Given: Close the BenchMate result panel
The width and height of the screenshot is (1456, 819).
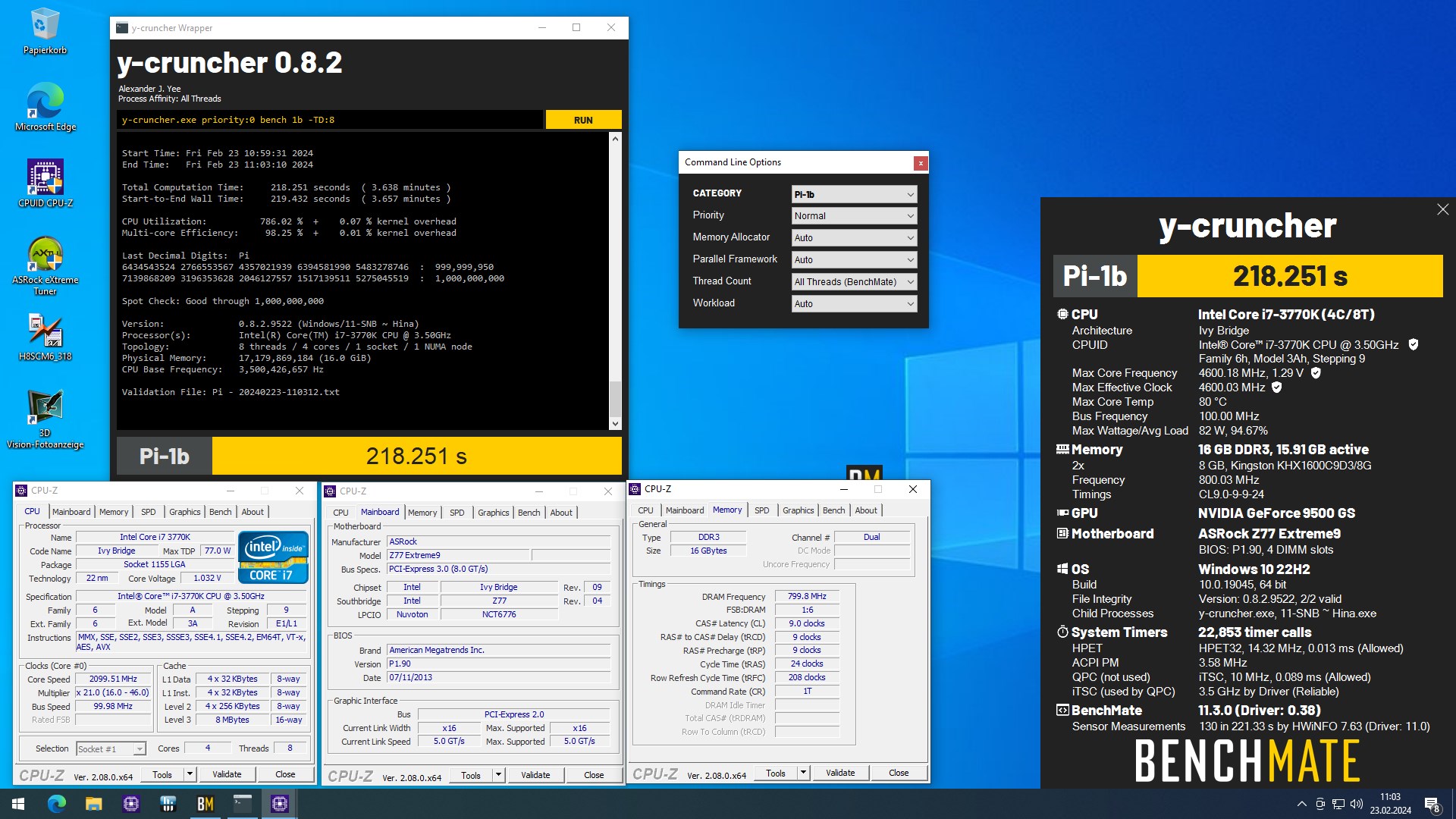Looking at the screenshot, I should (x=1442, y=209).
